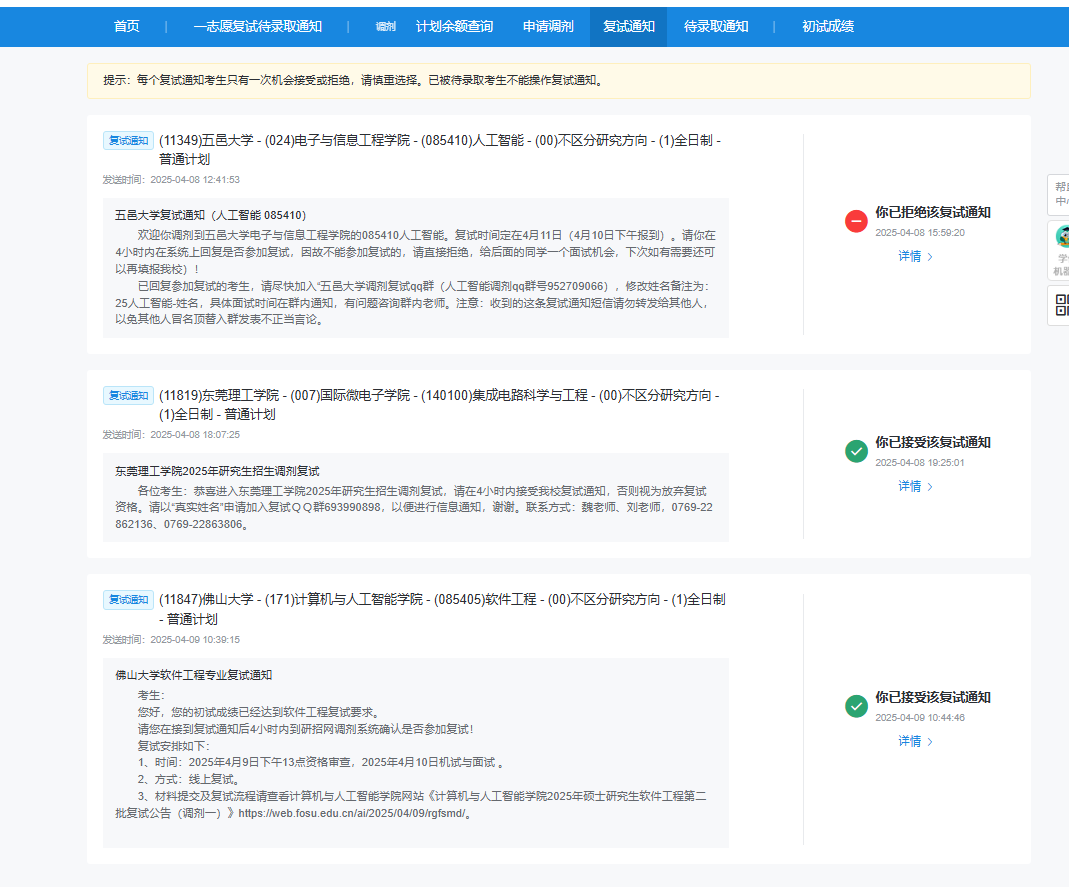Open 详情 for the 佛山大学 accepted notice
The image size is (1069, 887).
point(915,741)
